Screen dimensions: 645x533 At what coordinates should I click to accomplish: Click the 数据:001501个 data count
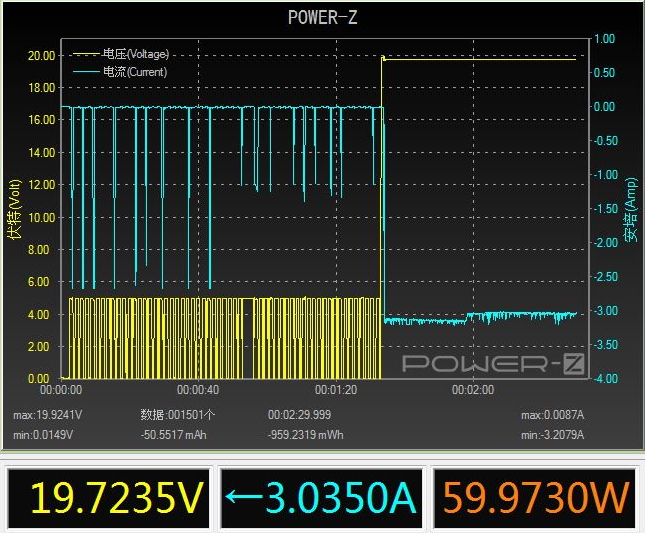pos(177,415)
